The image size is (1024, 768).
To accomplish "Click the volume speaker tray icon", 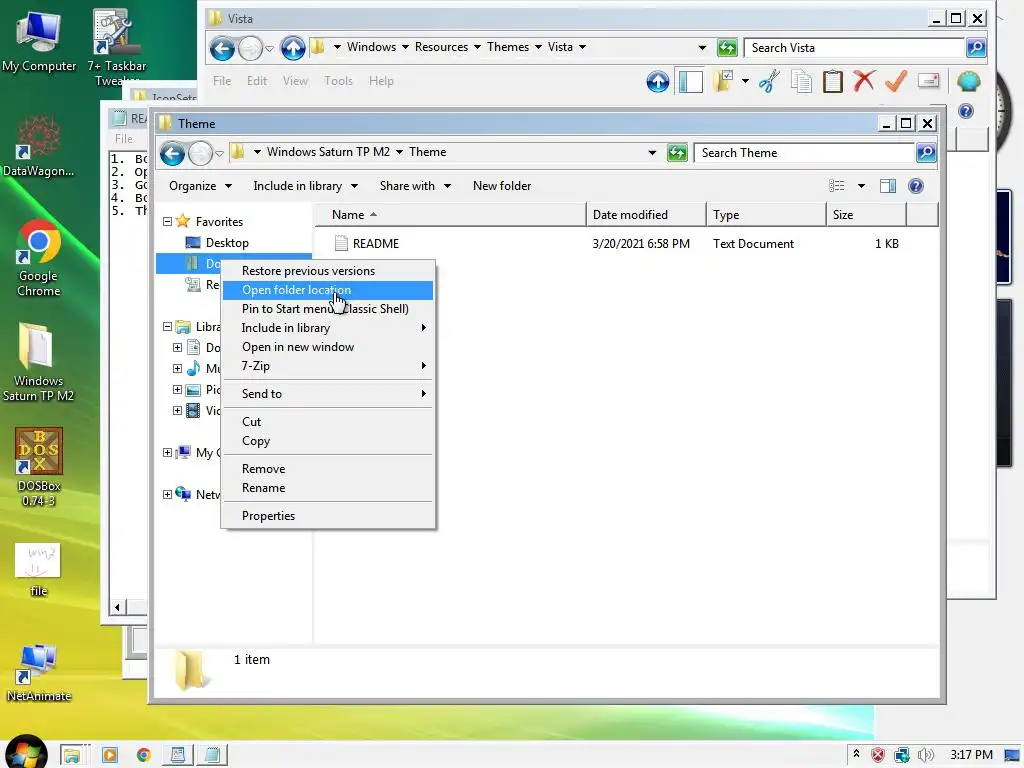I will (x=925, y=756).
